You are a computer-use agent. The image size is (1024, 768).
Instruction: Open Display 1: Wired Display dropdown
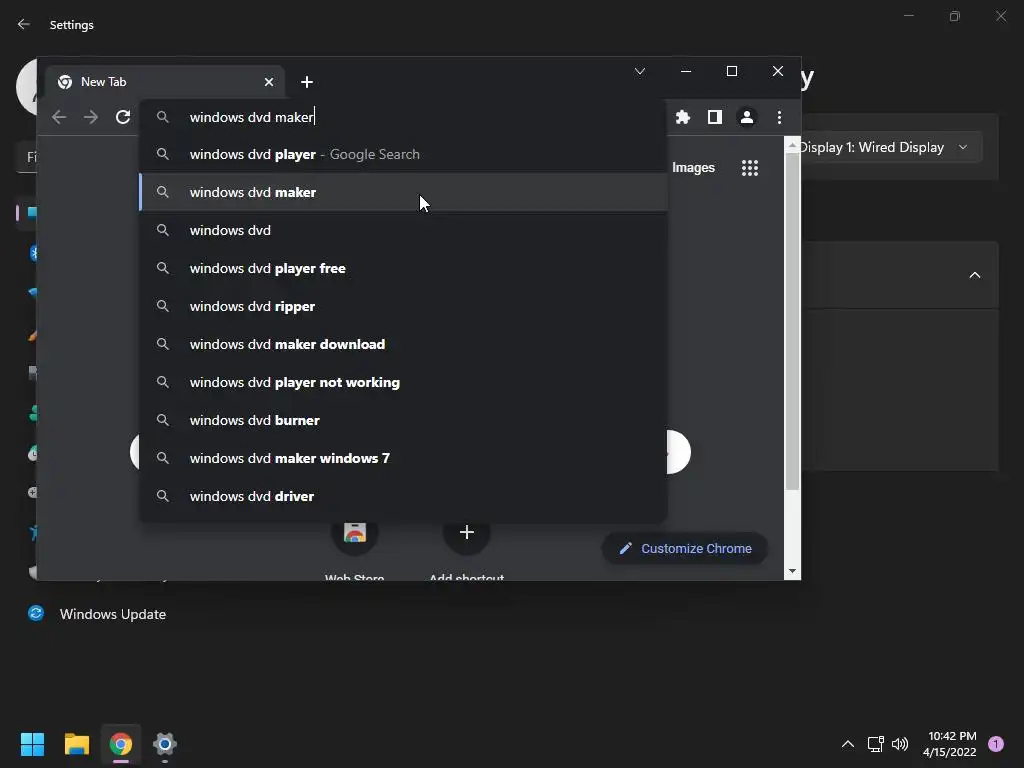892,147
